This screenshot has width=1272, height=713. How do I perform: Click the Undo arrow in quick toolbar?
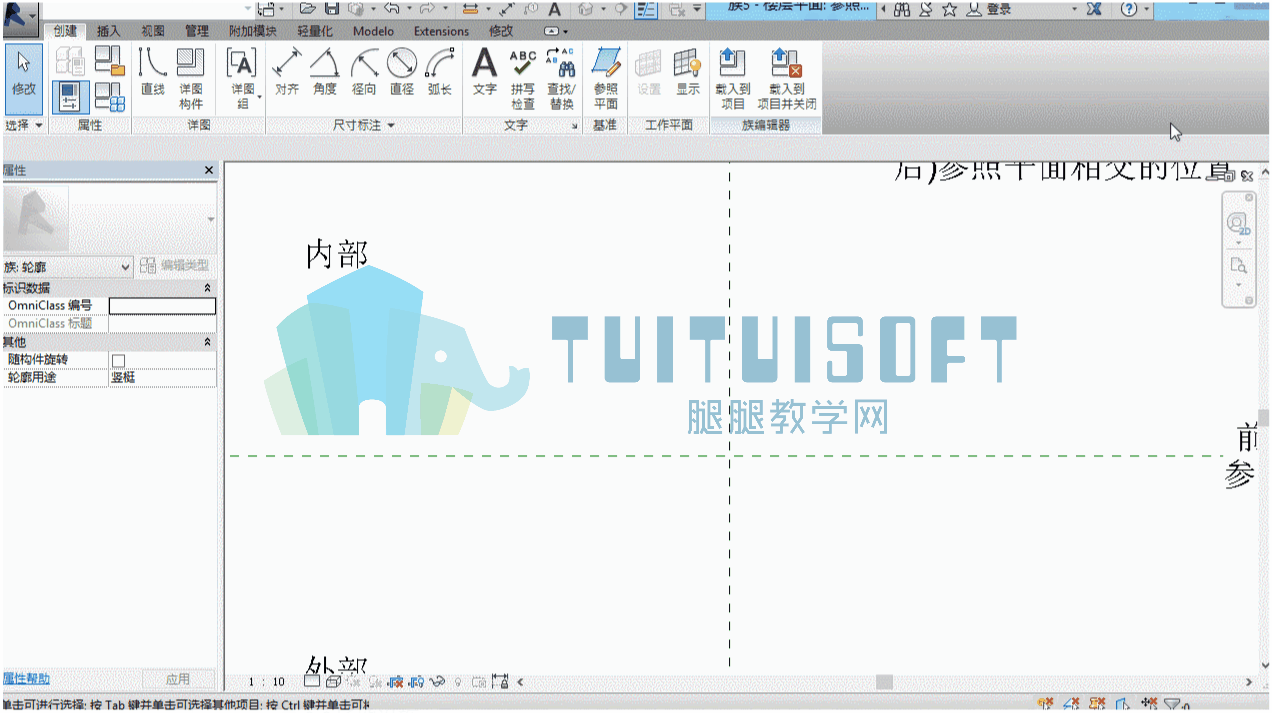coord(391,9)
